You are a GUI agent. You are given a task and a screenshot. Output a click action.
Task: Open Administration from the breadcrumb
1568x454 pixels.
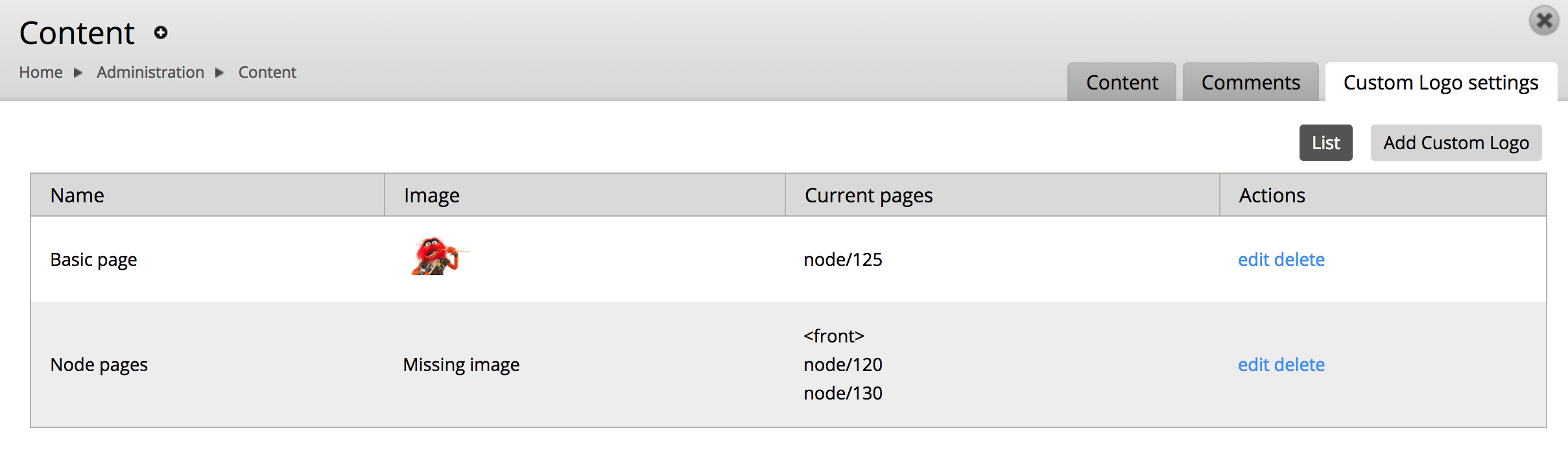tap(150, 72)
